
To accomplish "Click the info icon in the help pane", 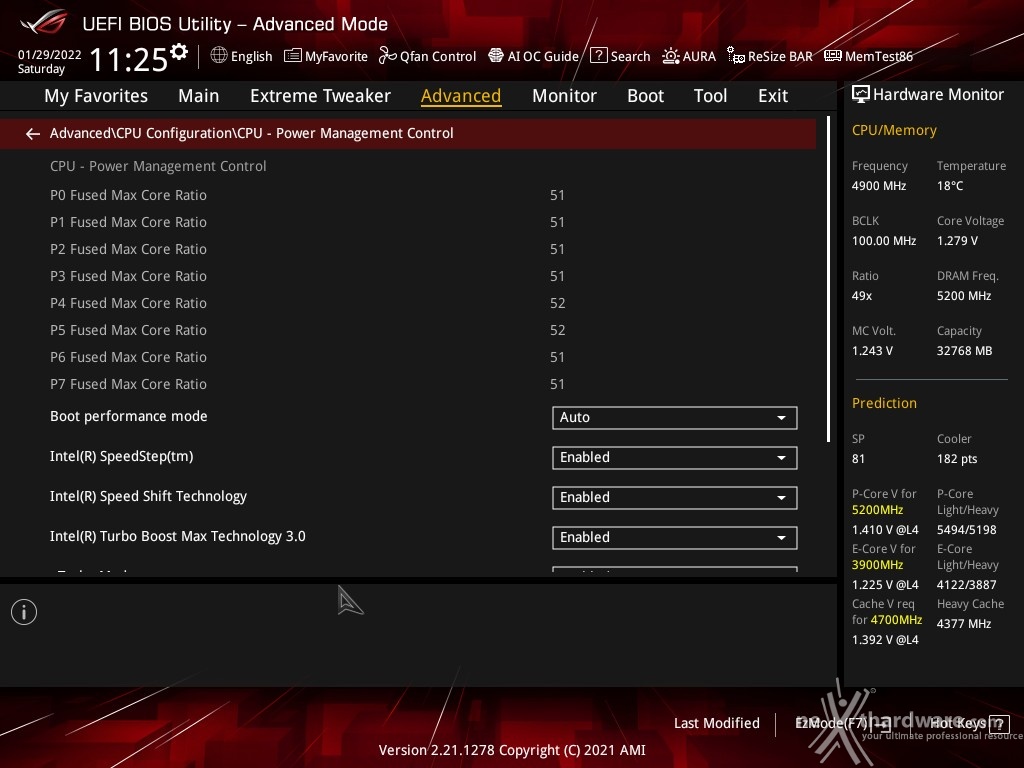I will coord(24,612).
